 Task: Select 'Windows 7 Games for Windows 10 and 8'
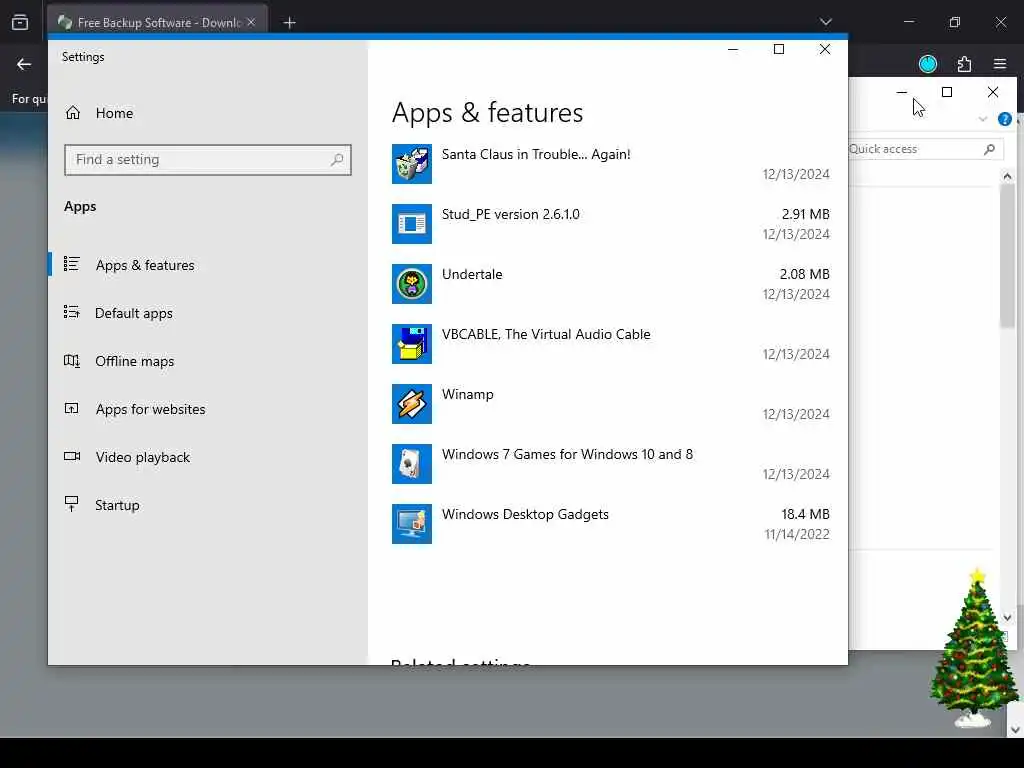(x=568, y=455)
